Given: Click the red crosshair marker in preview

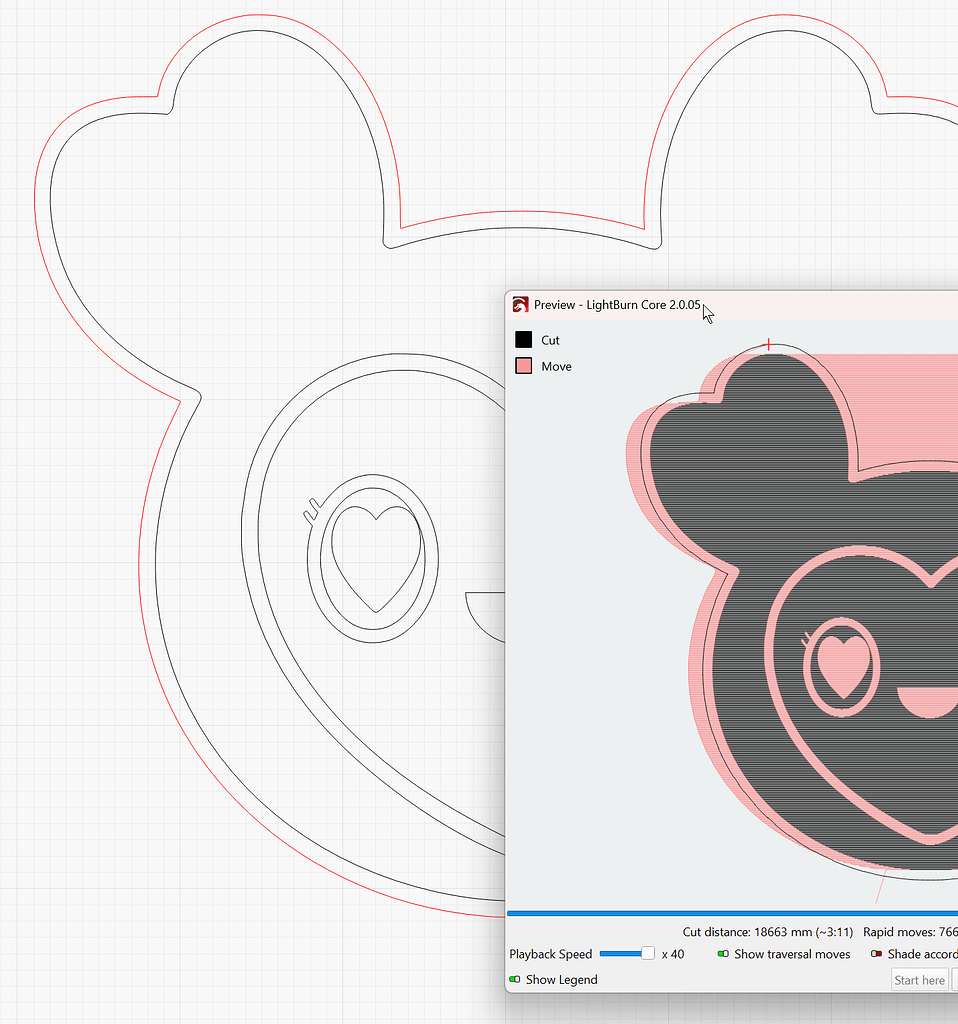Looking at the screenshot, I should [x=769, y=344].
